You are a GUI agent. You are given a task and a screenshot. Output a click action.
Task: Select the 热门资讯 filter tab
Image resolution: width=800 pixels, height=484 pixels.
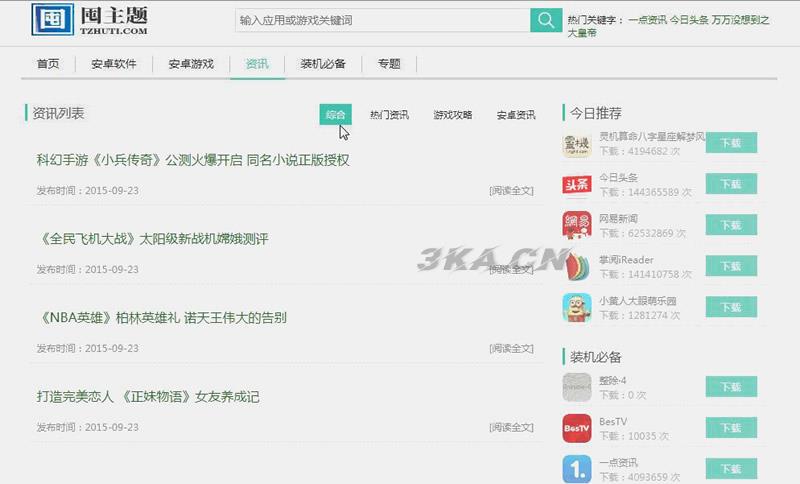click(389, 115)
